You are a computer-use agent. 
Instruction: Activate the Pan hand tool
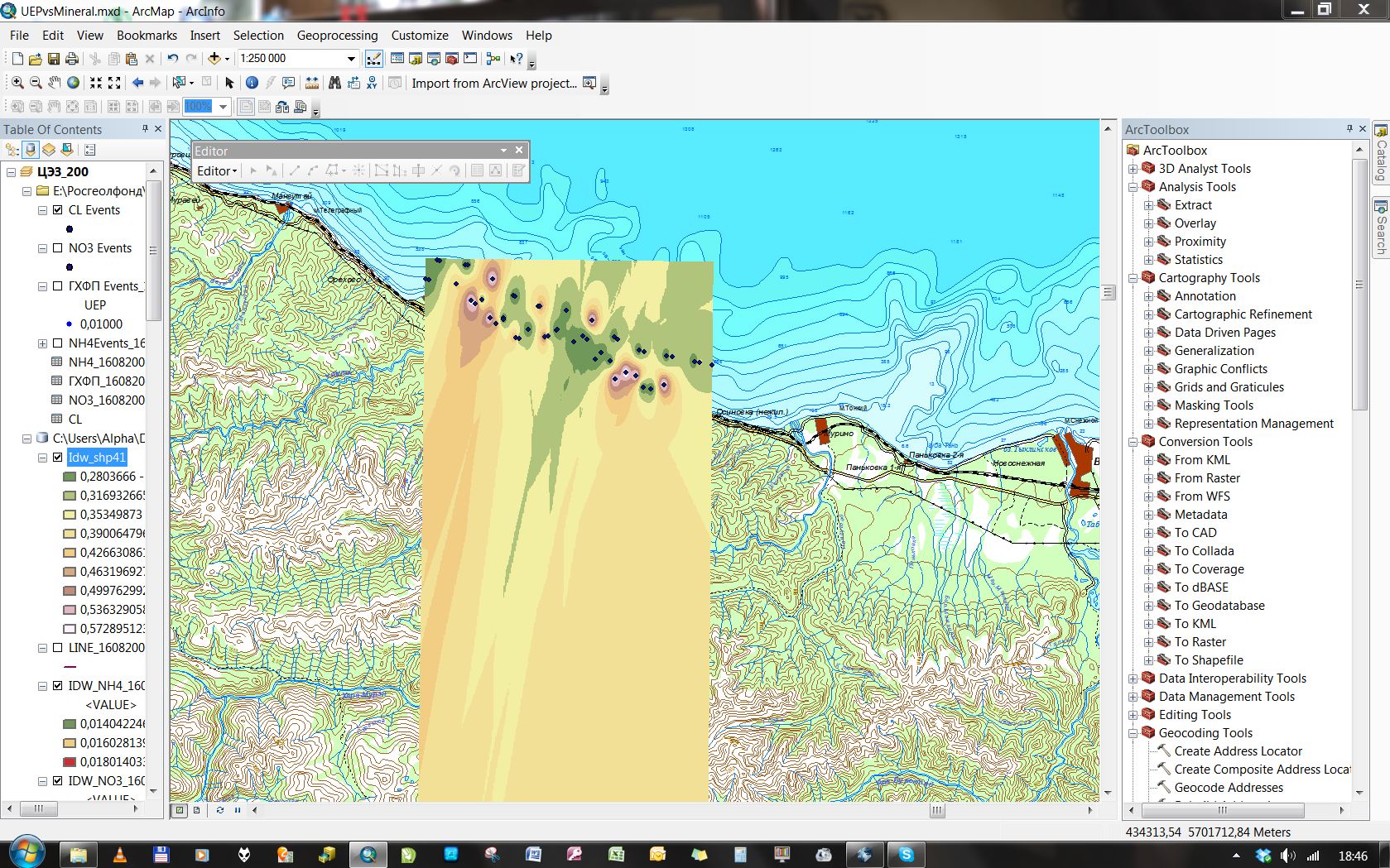click(x=55, y=83)
